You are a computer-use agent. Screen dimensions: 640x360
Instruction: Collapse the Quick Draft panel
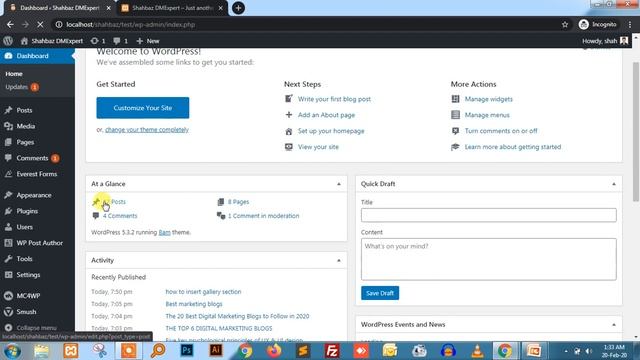coord(614,184)
